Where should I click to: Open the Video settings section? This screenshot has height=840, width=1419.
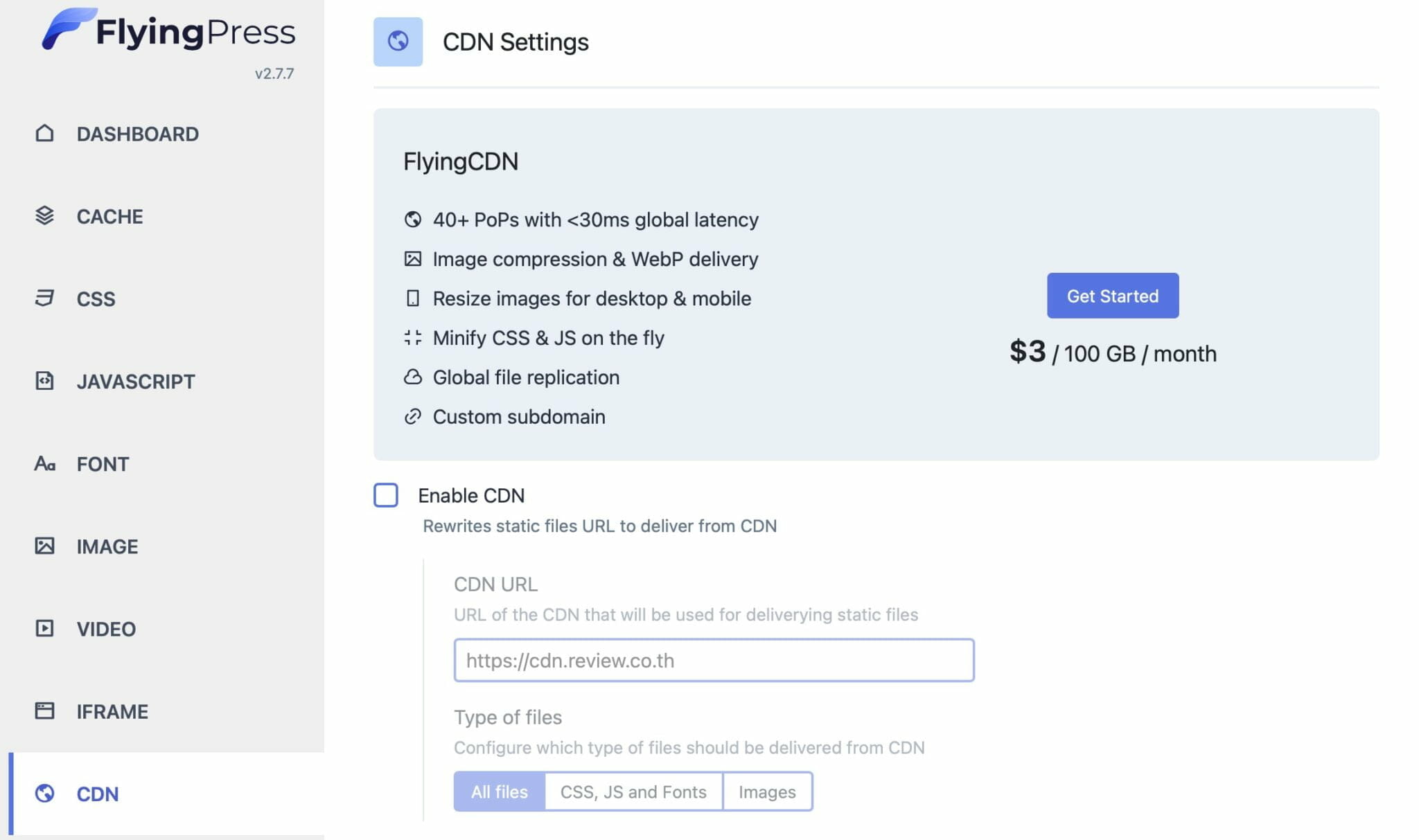106,629
